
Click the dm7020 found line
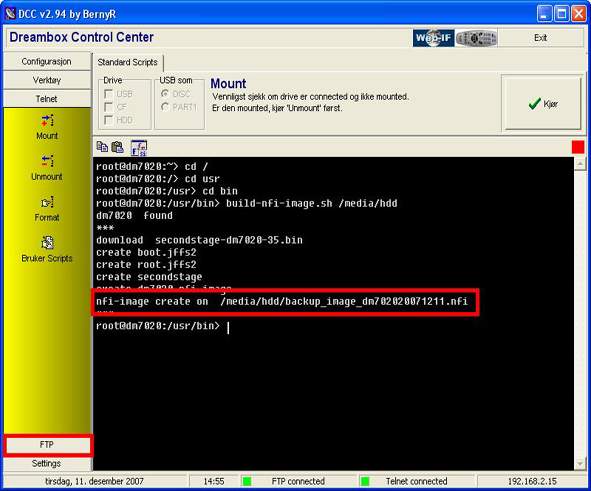click(134, 216)
